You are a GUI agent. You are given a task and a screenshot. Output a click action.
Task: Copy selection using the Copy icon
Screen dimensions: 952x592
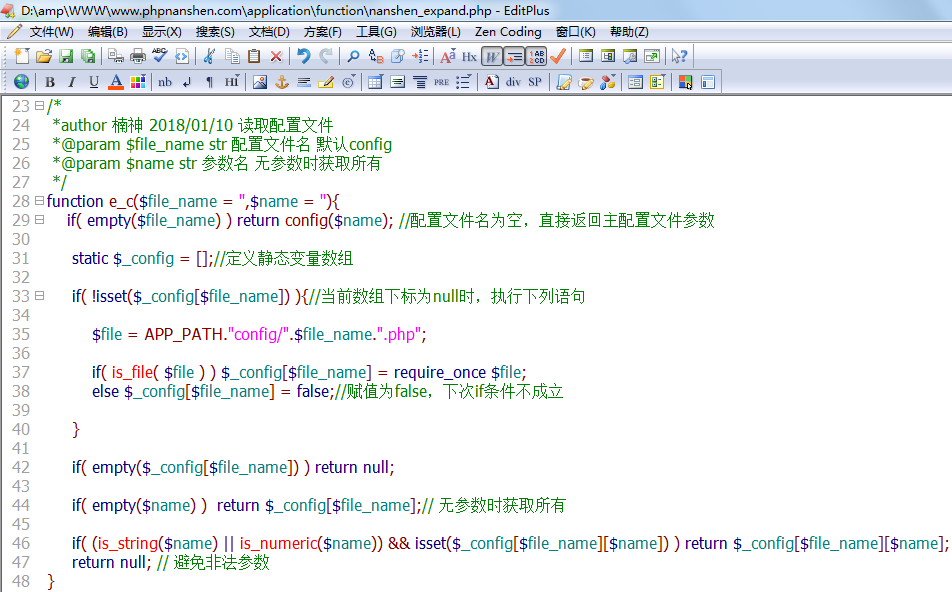pos(232,56)
